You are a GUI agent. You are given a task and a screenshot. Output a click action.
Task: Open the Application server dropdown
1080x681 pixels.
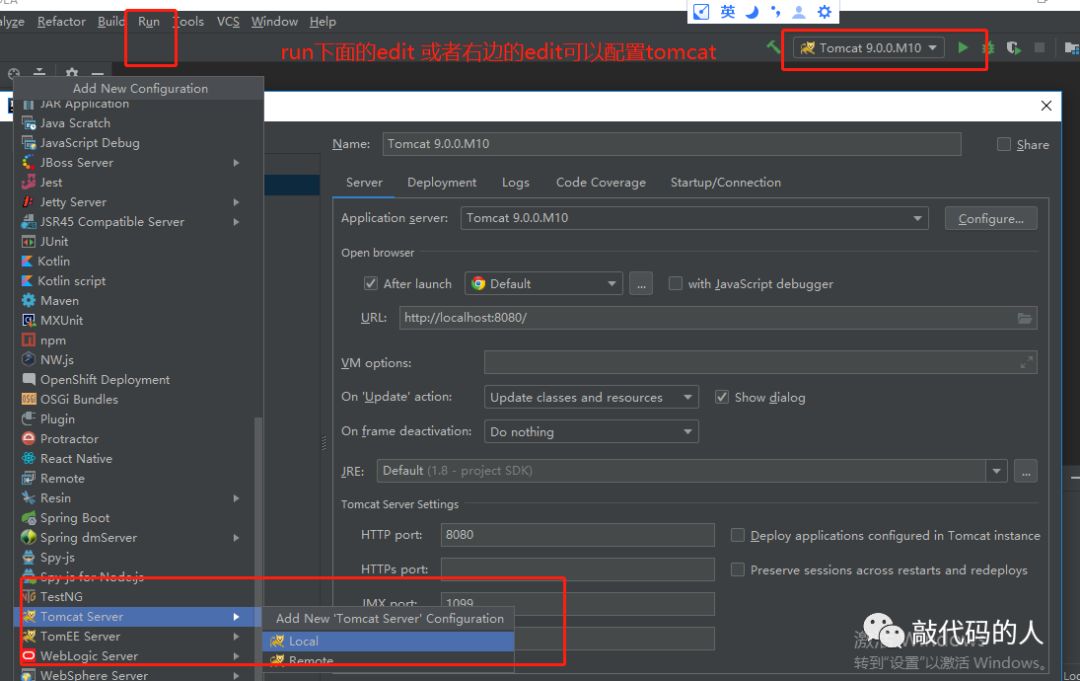coord(694,218)
